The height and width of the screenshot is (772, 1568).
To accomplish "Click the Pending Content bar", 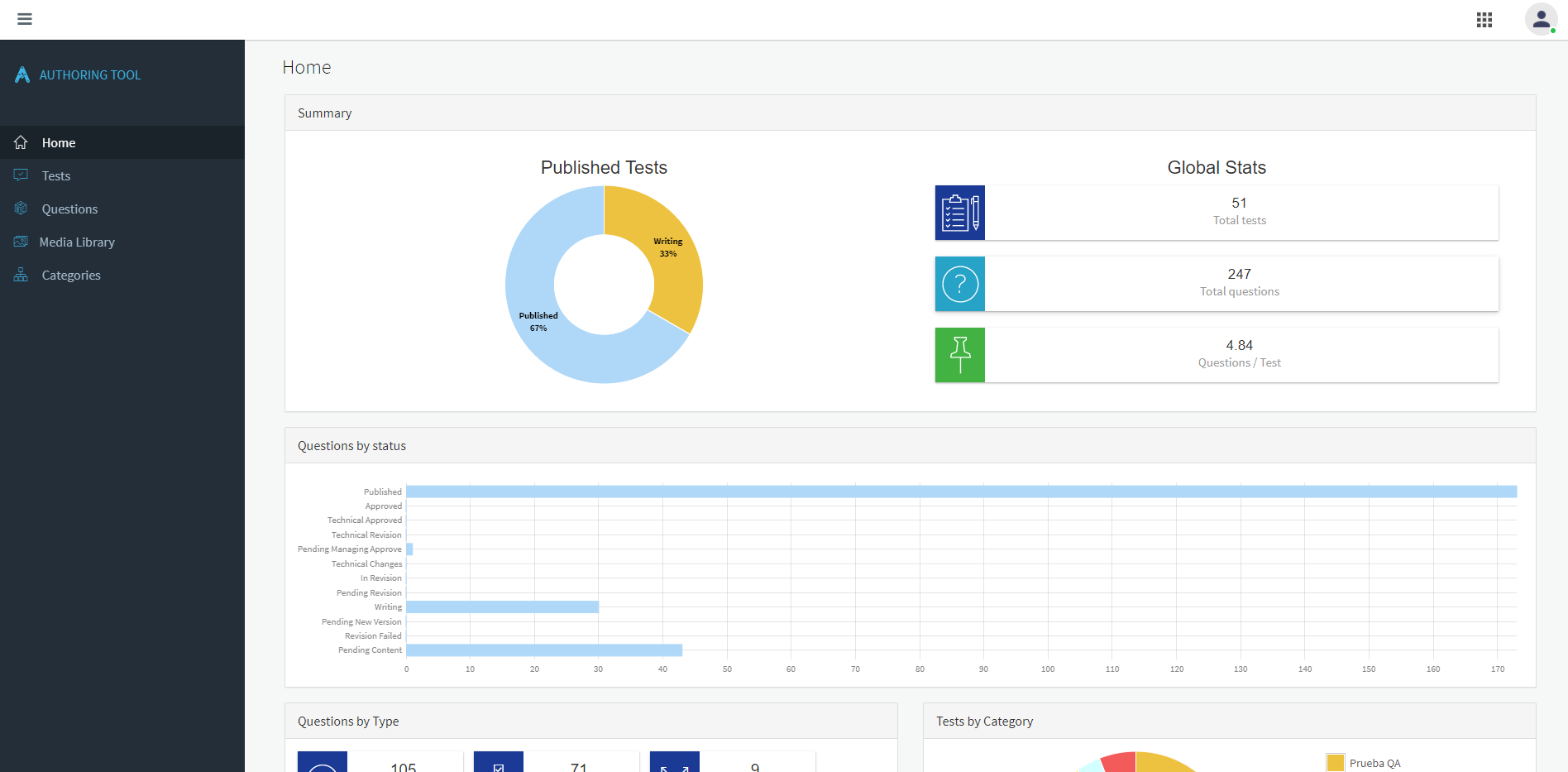I will [544, 650].
